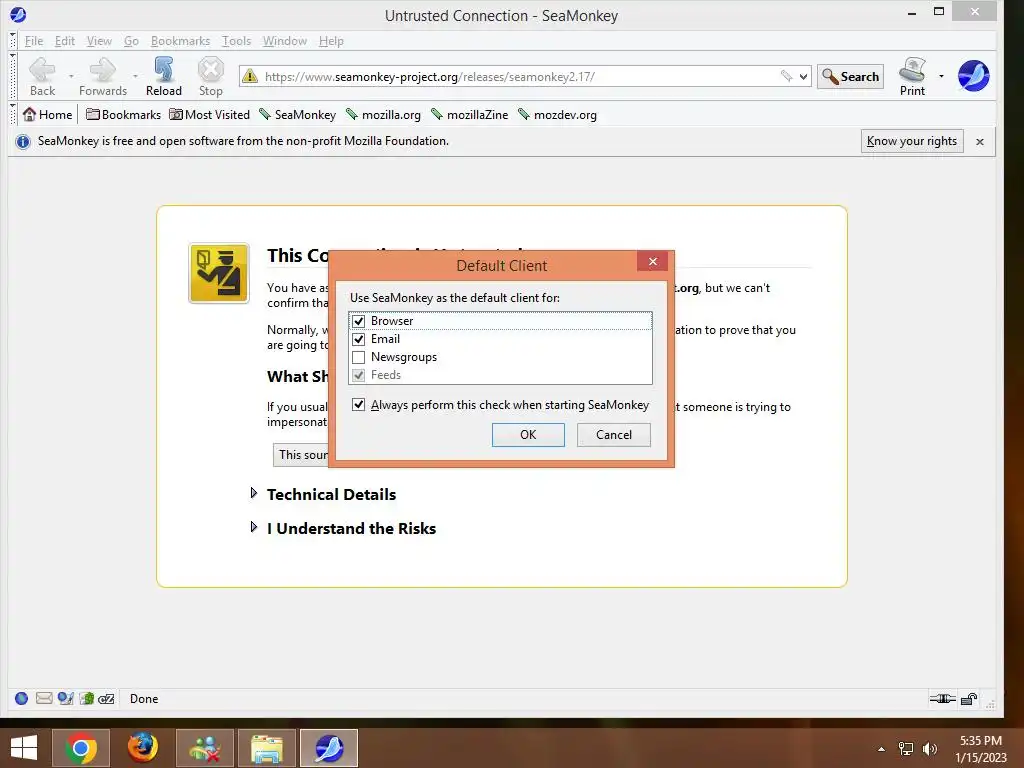Viewport: 1024px width, 768px height.
Task: Click the "Done" status bar text
Action: 144,699
